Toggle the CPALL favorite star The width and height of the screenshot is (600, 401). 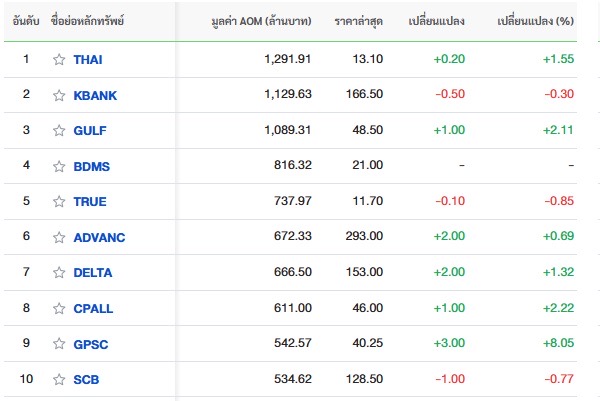[x=59, y=309]
